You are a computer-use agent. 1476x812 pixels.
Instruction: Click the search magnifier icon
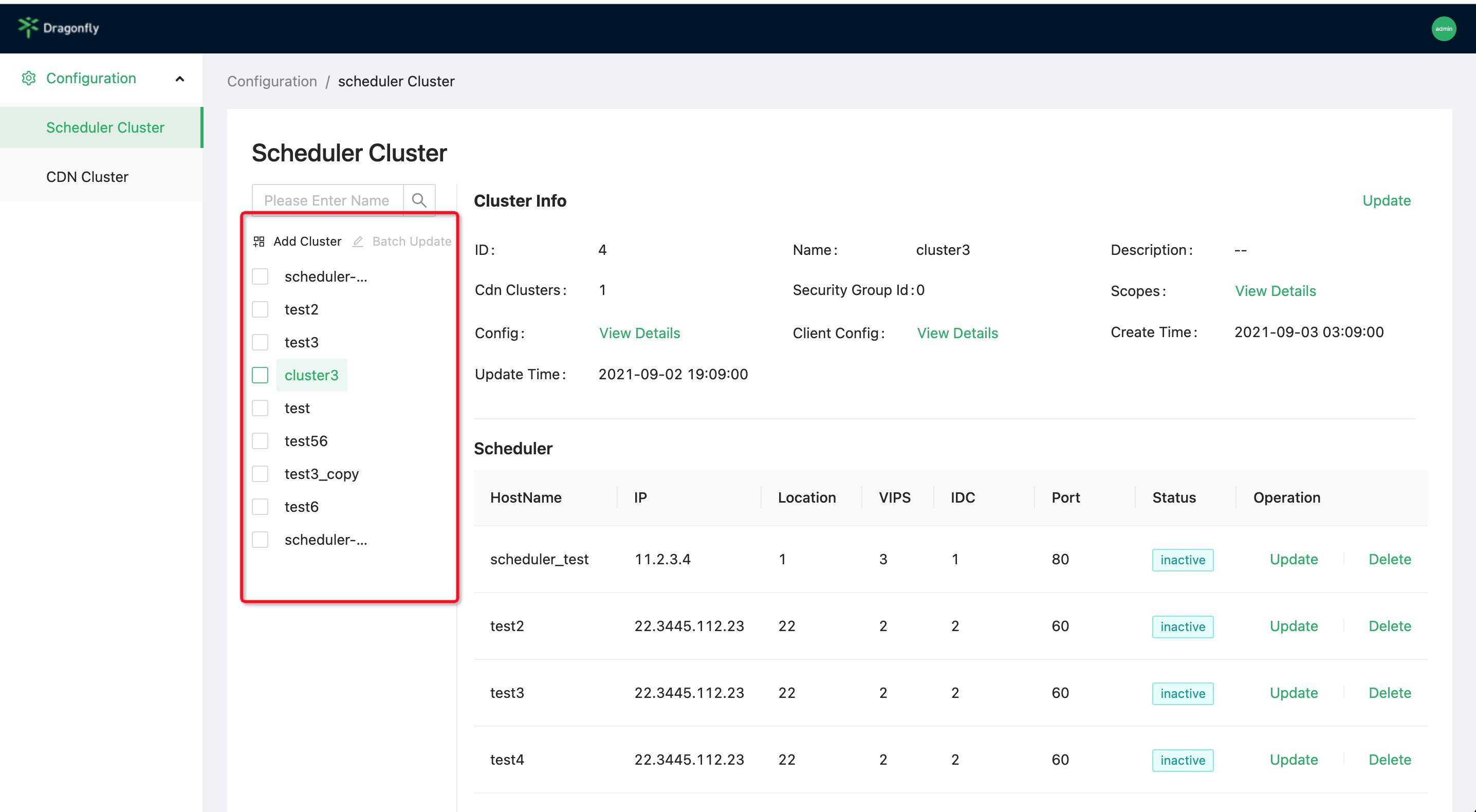(x=419, y=200)
